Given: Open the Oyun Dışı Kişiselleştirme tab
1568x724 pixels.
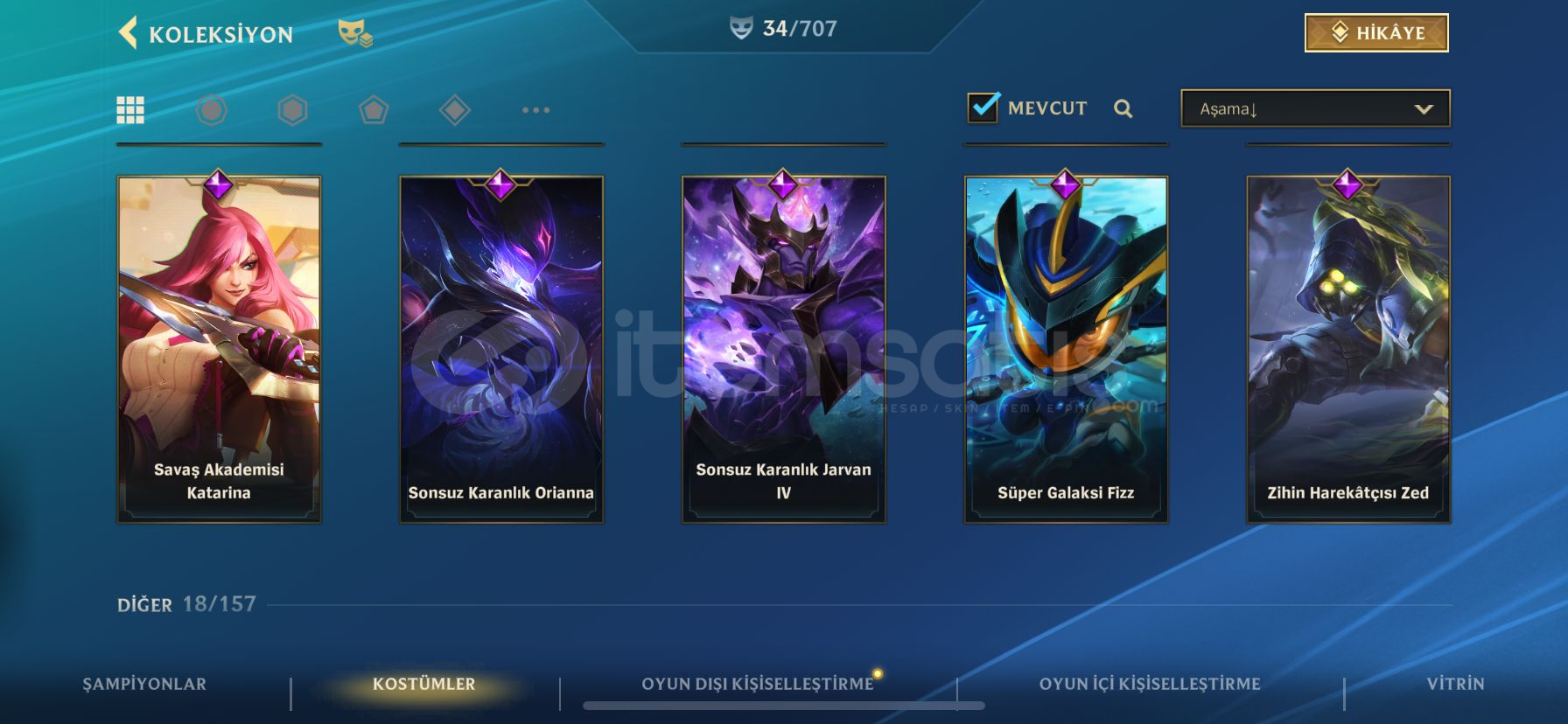Looking at the screenshot, I should [x=758, y=684].
